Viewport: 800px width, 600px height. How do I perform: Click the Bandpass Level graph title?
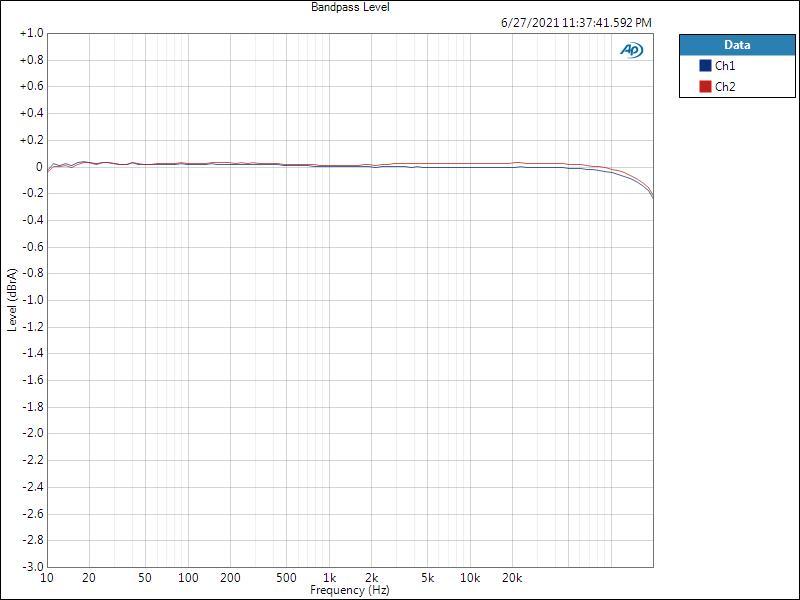pyautogui.click(x=350, y=7)
